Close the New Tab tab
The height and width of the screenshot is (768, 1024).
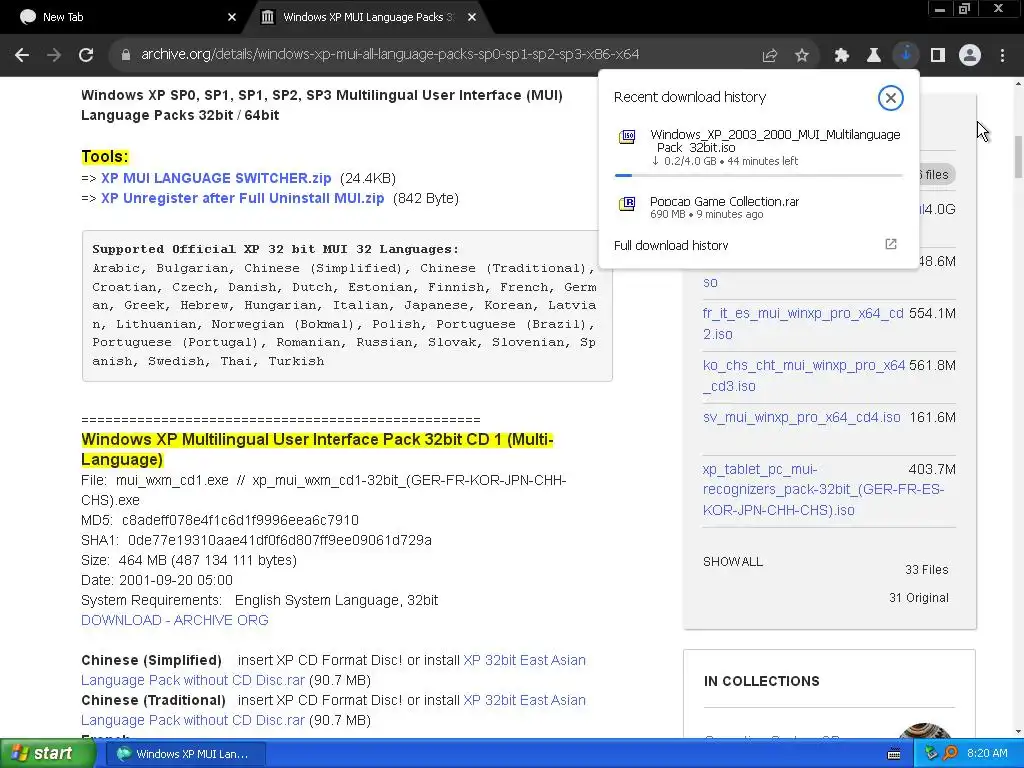tap(232, 17)
